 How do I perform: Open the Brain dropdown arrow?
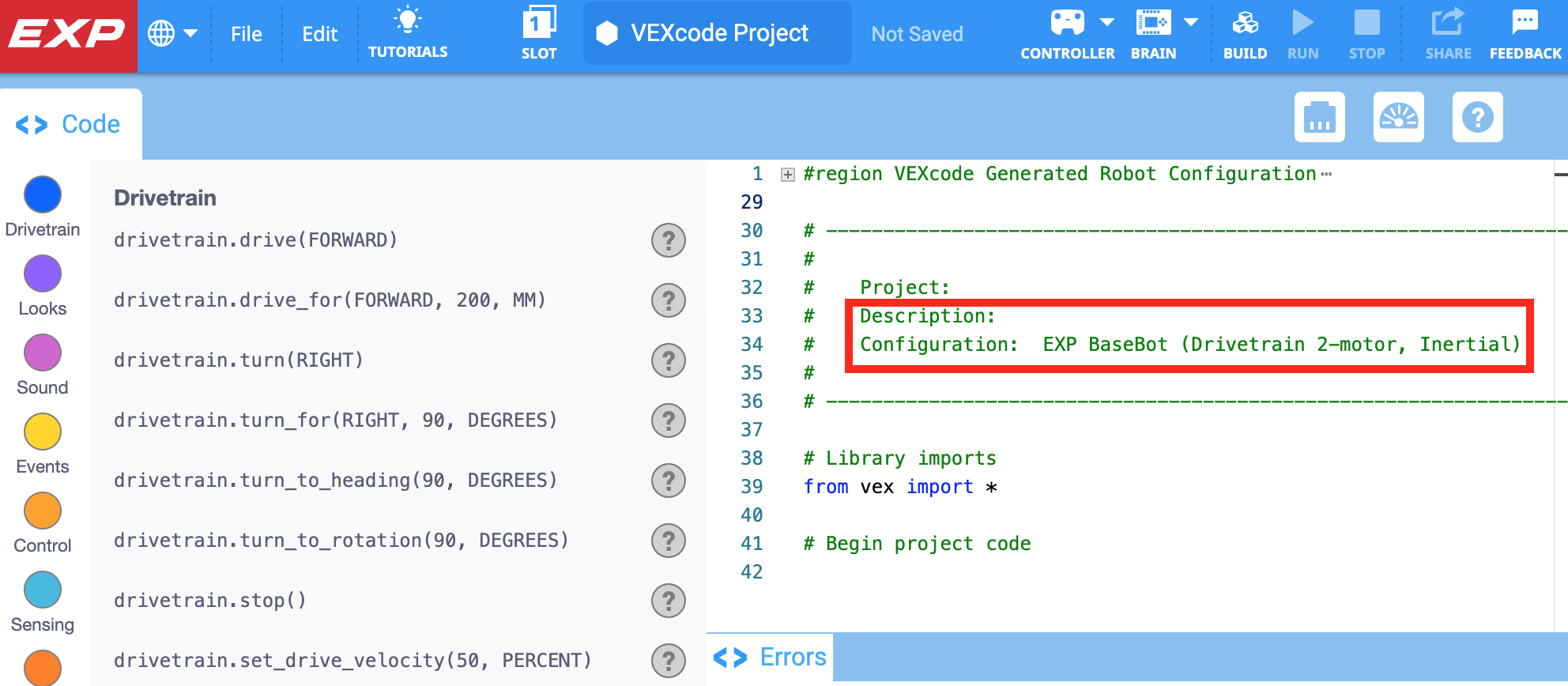1191,22
